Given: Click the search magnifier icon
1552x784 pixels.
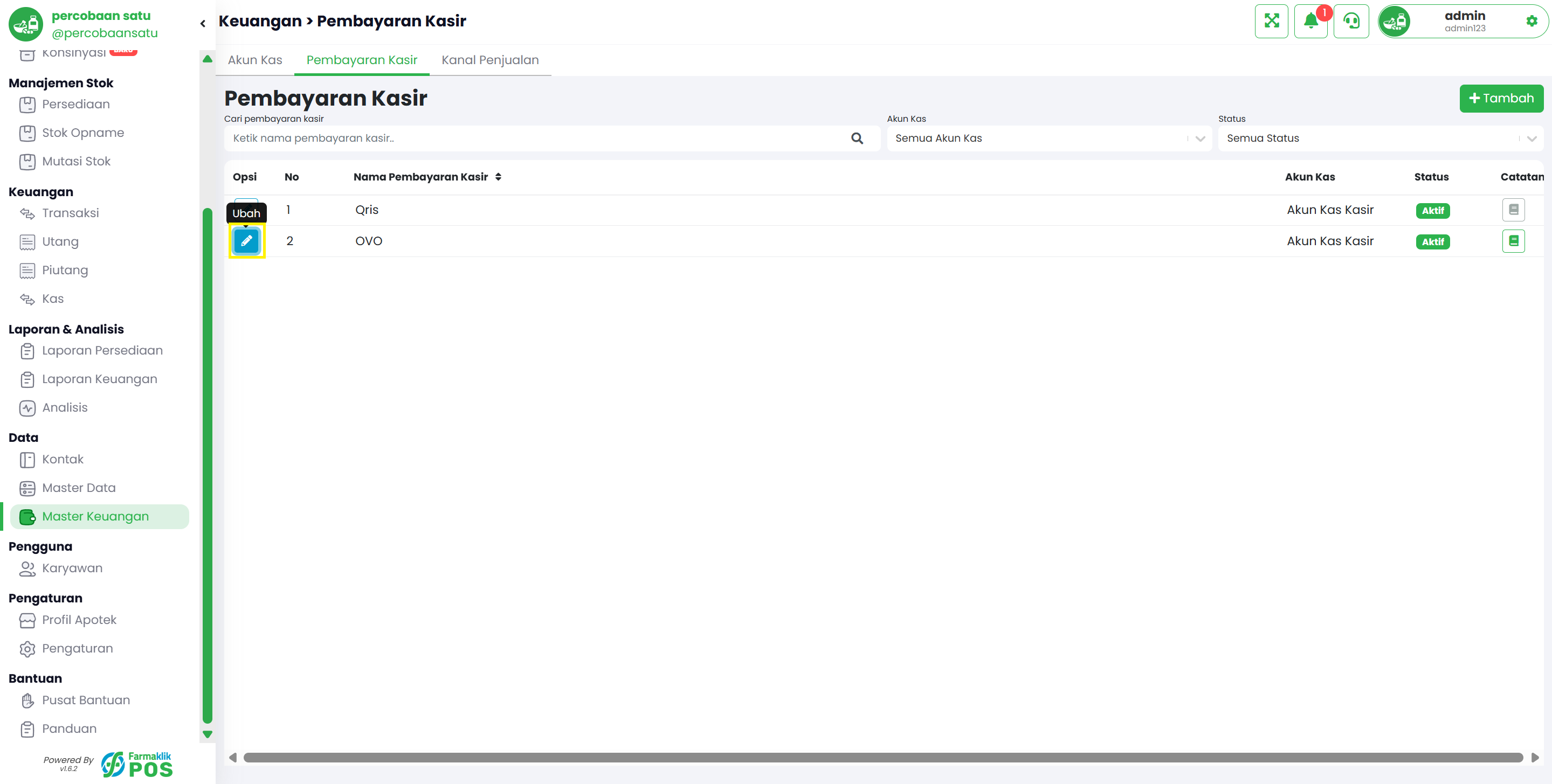Looking at the screenshot, I should coord(857,138).
